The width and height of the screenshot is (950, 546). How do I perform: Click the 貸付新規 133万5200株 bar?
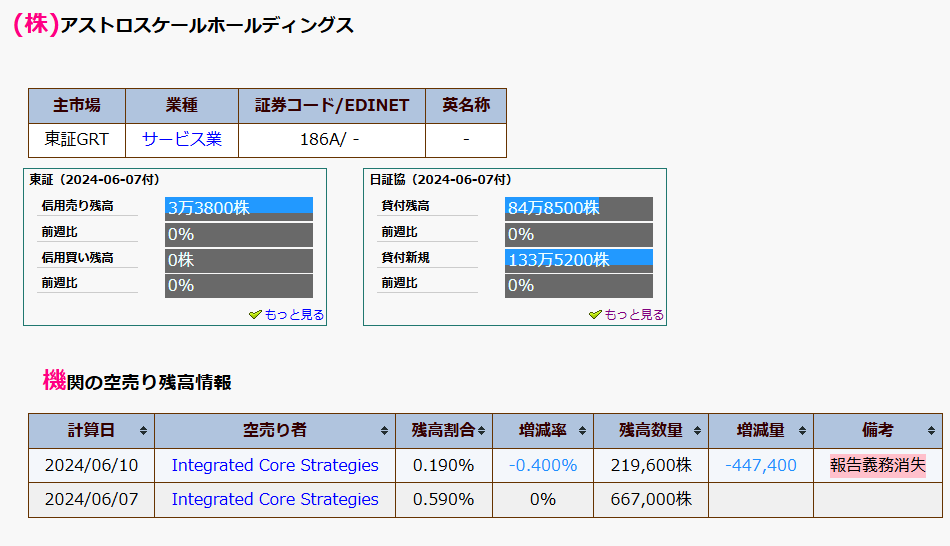579,259
